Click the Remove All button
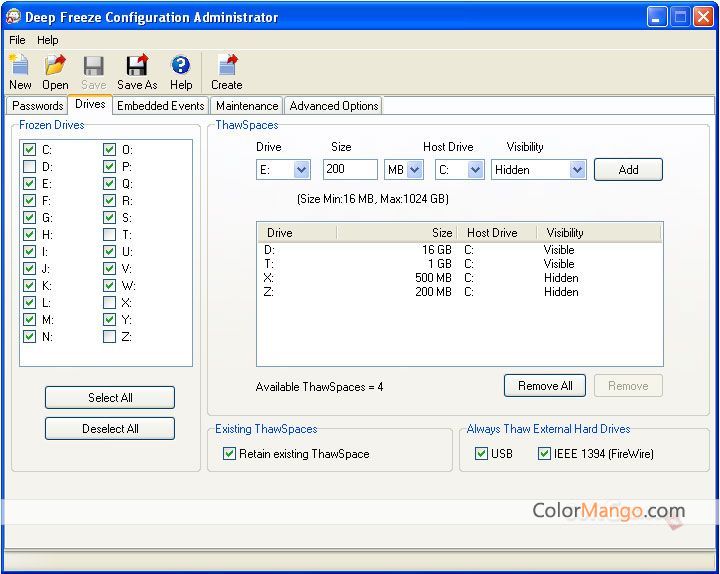Screen dimensions: 720x574 (545, 386)
